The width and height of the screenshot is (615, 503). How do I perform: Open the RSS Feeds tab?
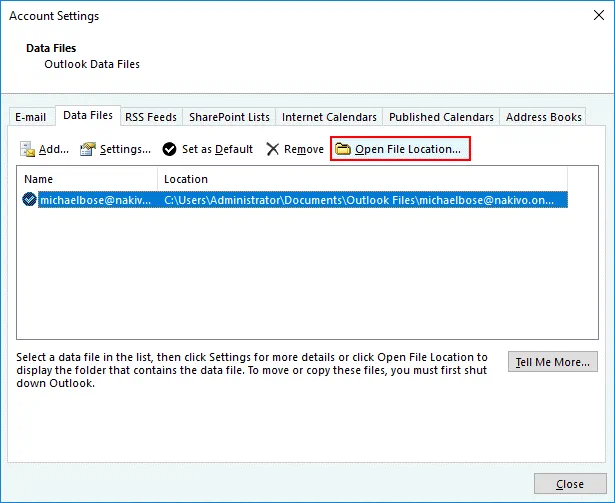tap(150, 117)
